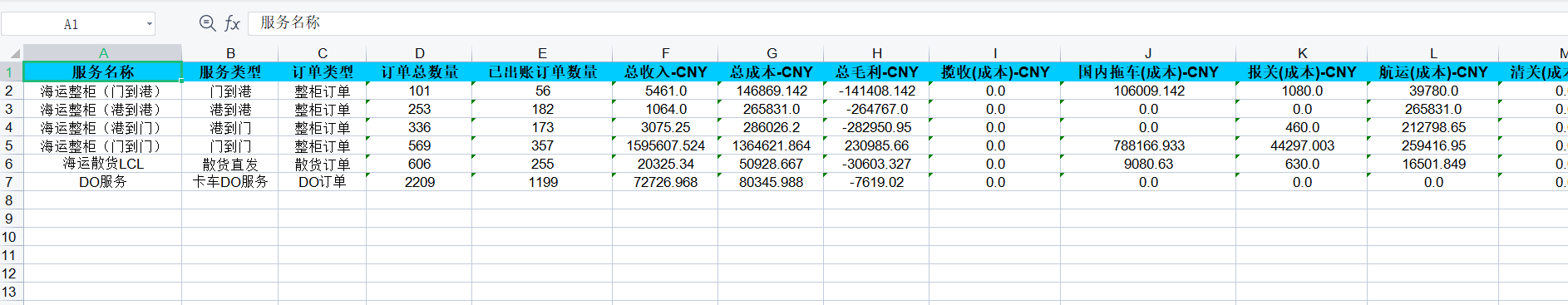Click the zoom magnifier icon beside fx

click(208, 23)
